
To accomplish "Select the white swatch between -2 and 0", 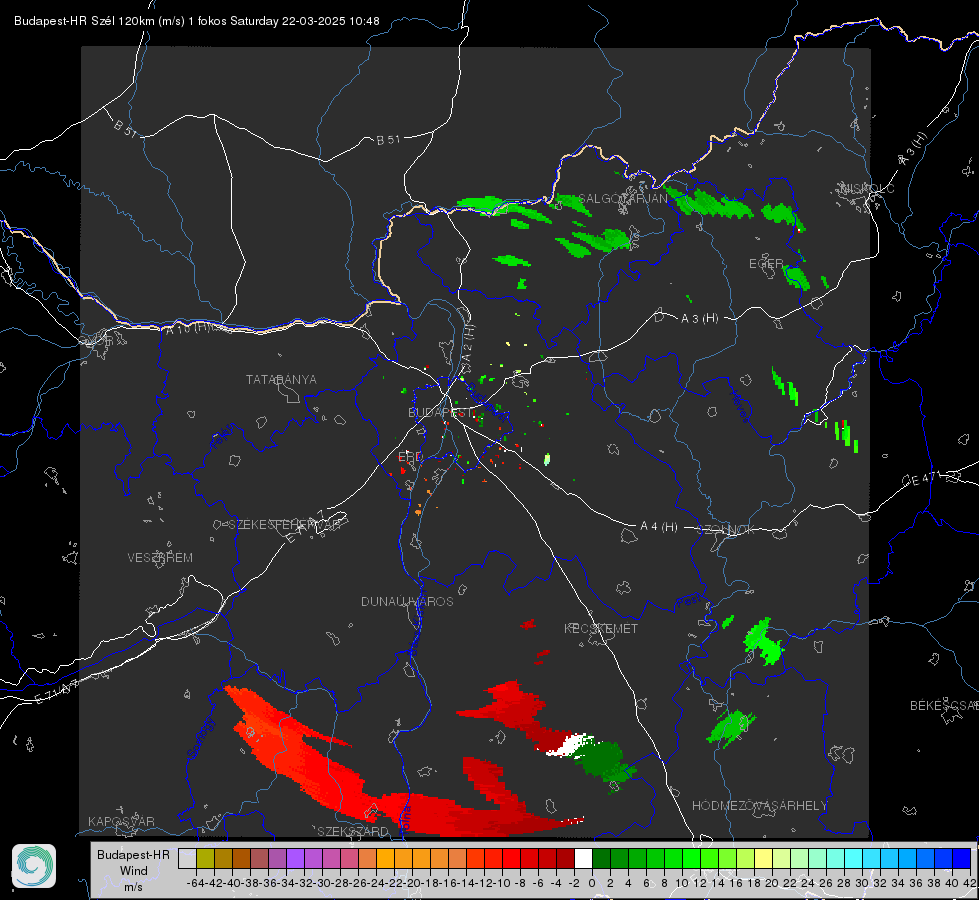I will click(583, 858).
